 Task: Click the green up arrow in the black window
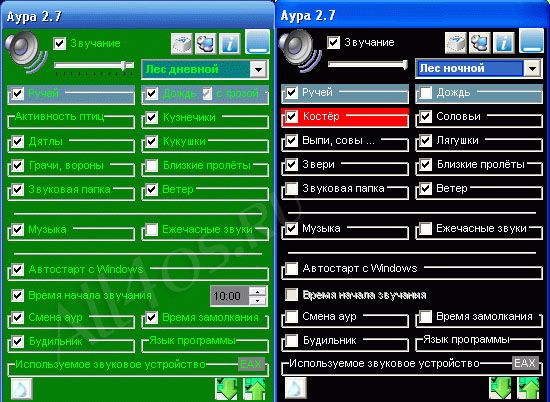(528, 388)
